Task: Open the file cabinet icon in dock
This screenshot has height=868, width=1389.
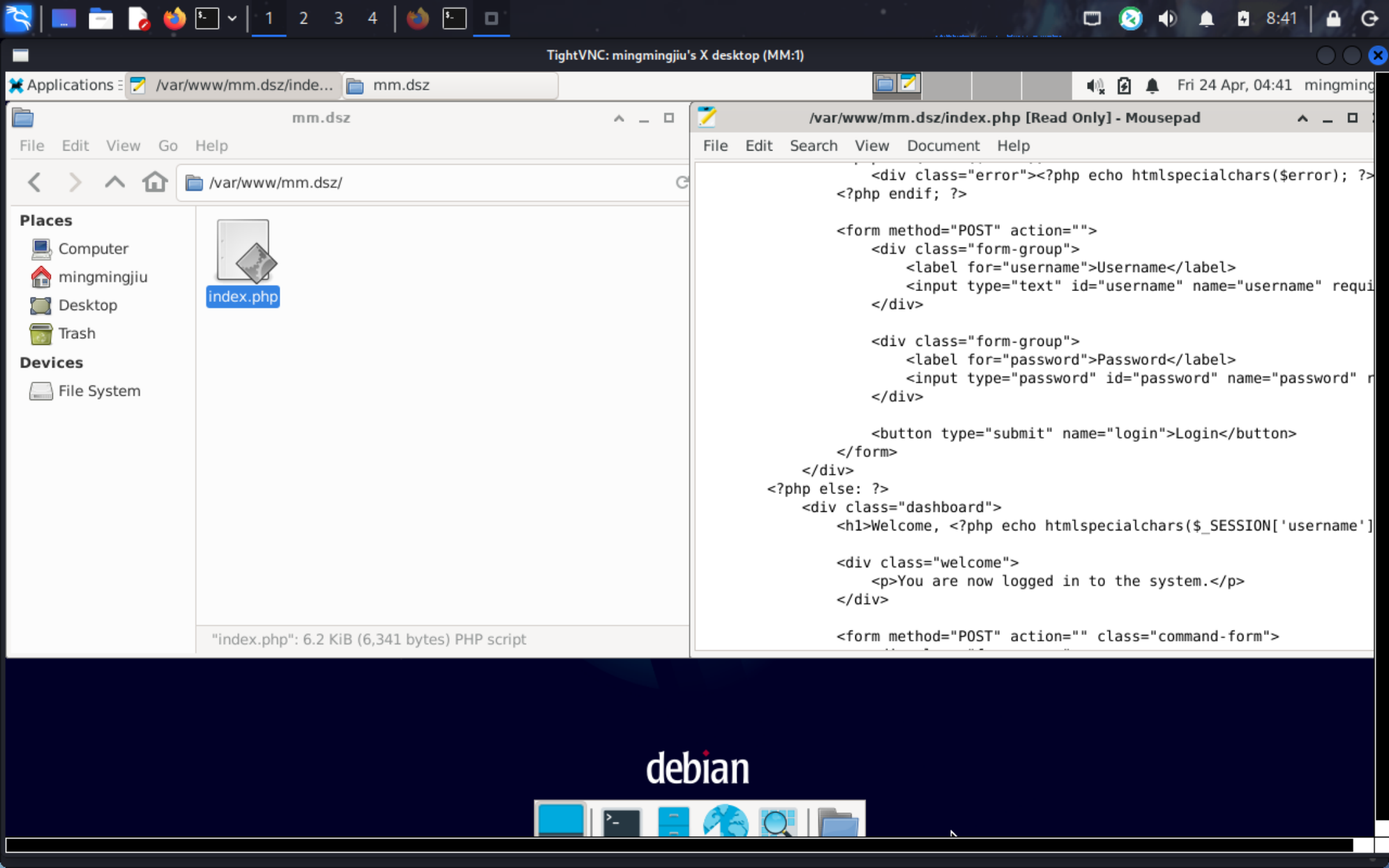Action: [x=673, y=821]
